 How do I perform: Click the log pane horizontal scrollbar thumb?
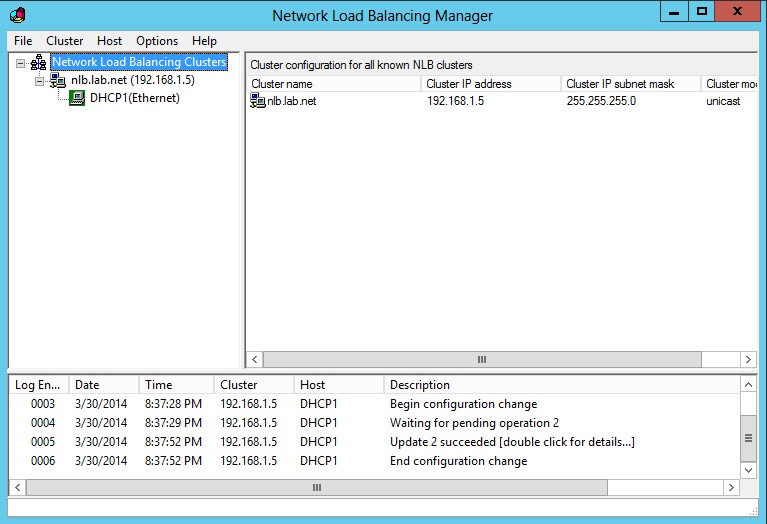[316, 488]
